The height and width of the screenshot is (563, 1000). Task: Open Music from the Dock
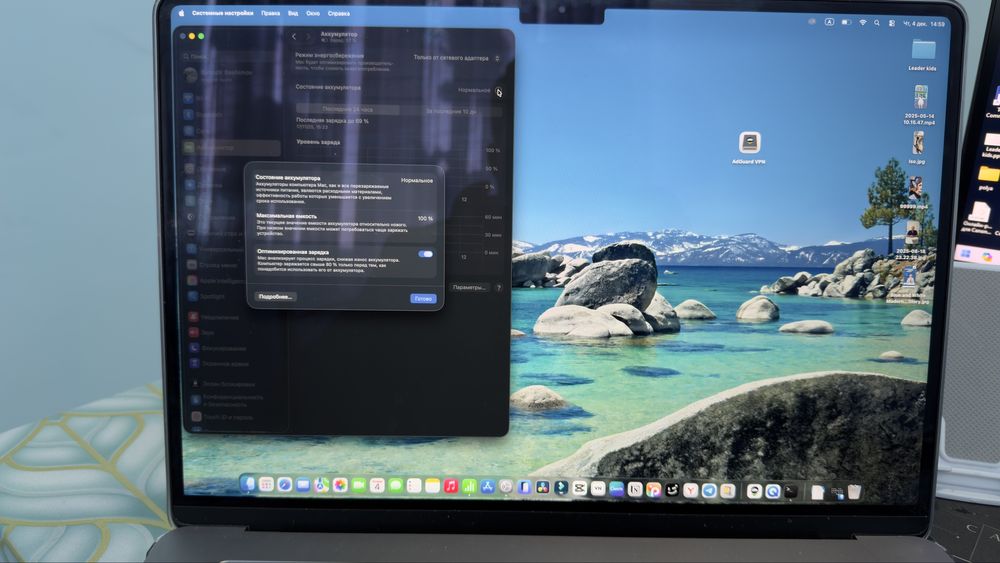(451, 486)
